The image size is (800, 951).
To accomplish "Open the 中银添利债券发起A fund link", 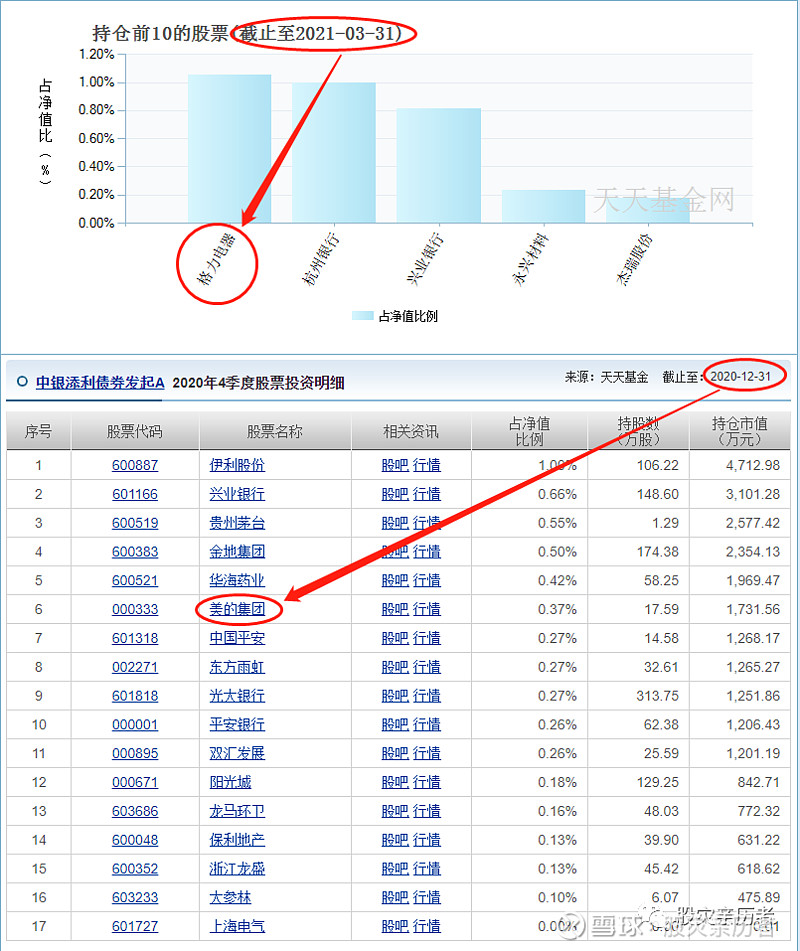I will click(99, 383).
